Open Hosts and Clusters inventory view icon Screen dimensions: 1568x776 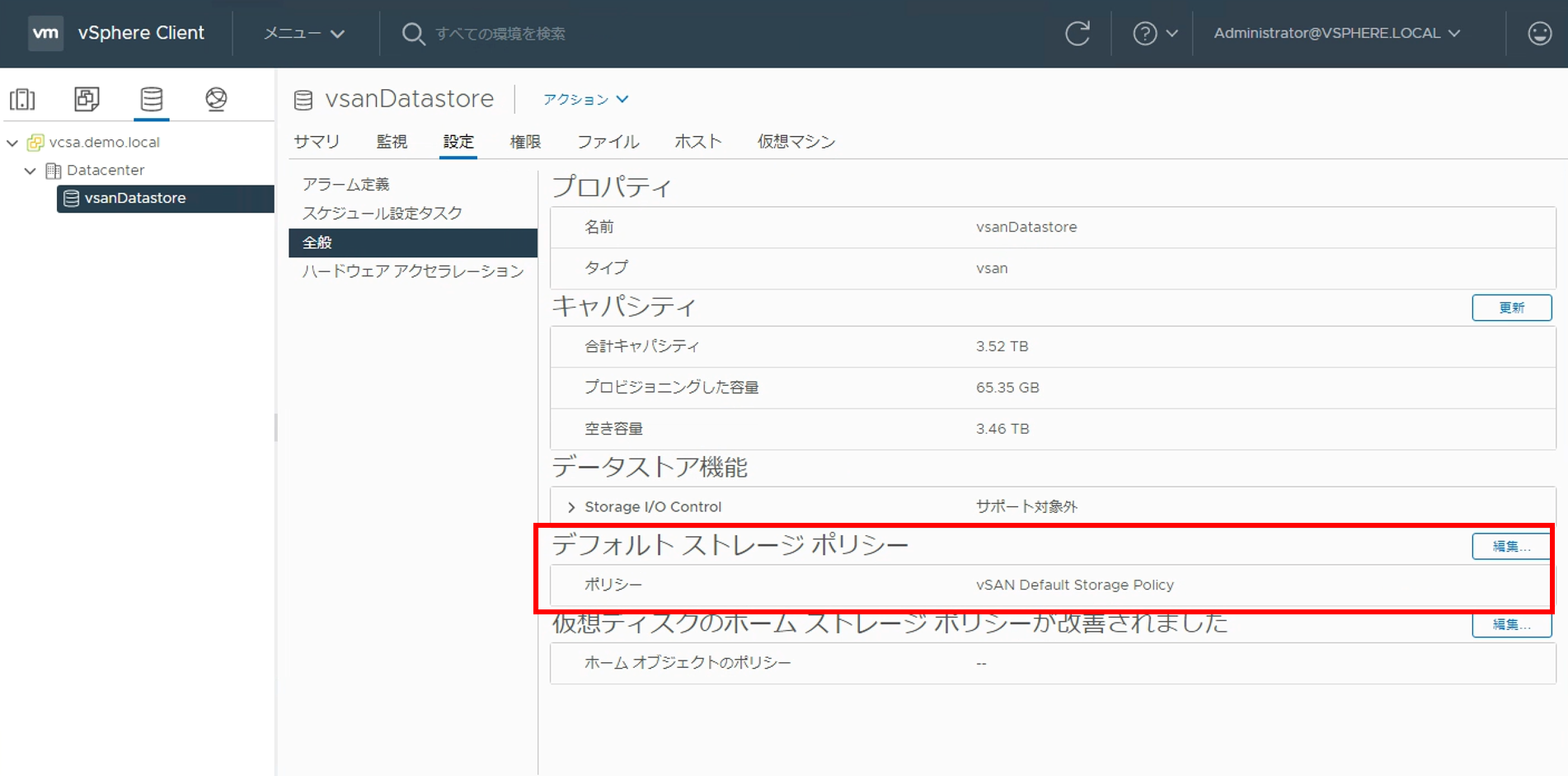pos(22,99)
